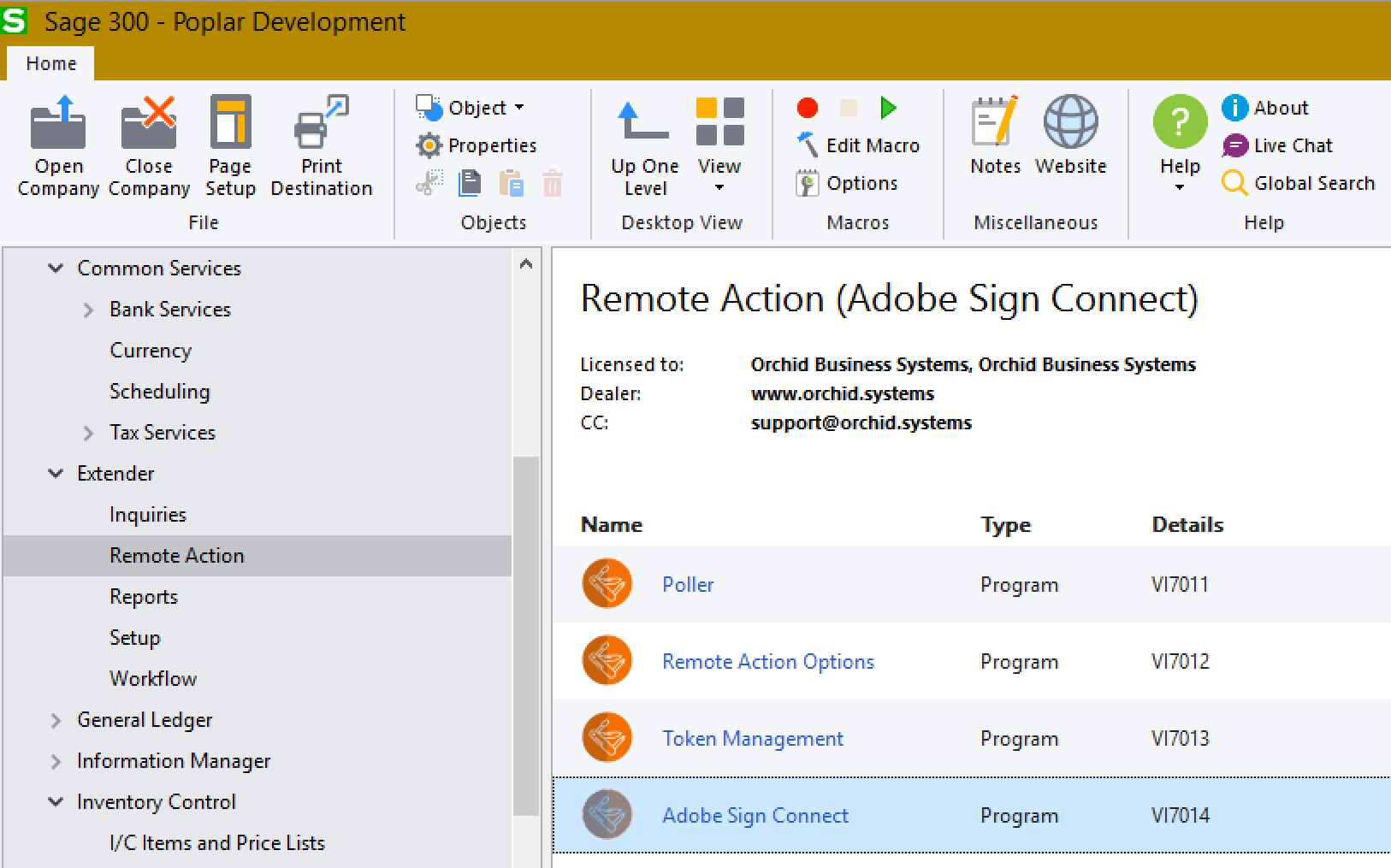Sort by the Name column header
The width and height of the screenshot is (1391, 868).
612,525
